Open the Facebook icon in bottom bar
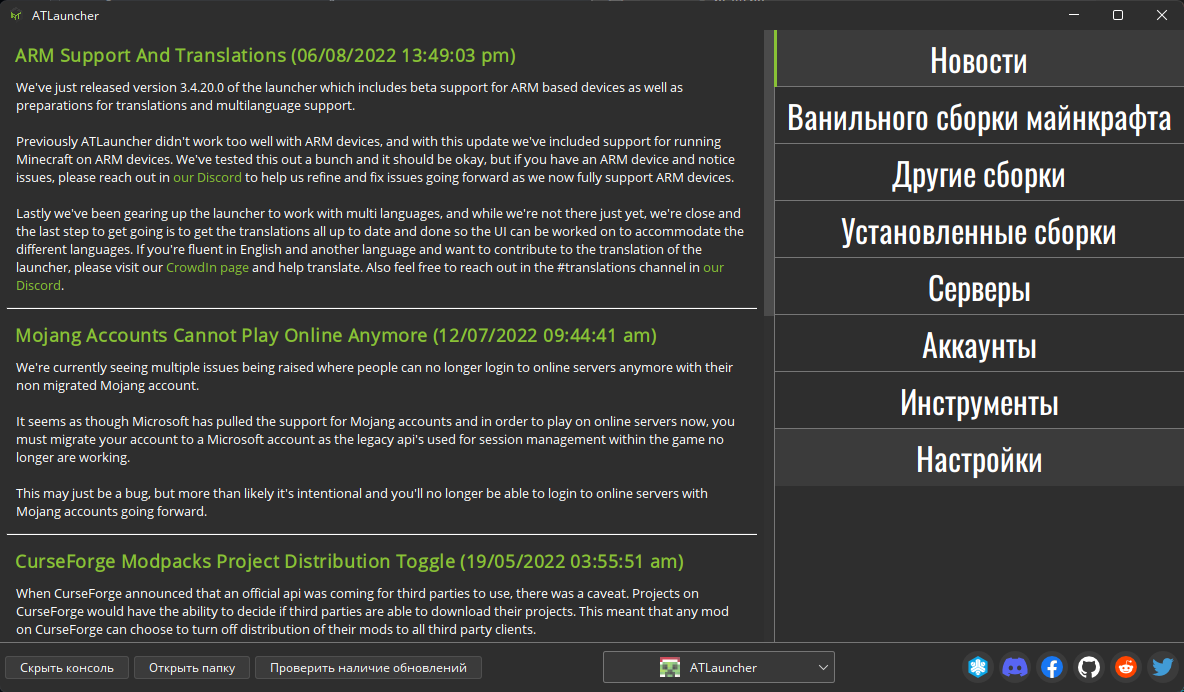 coord(1051,667)
